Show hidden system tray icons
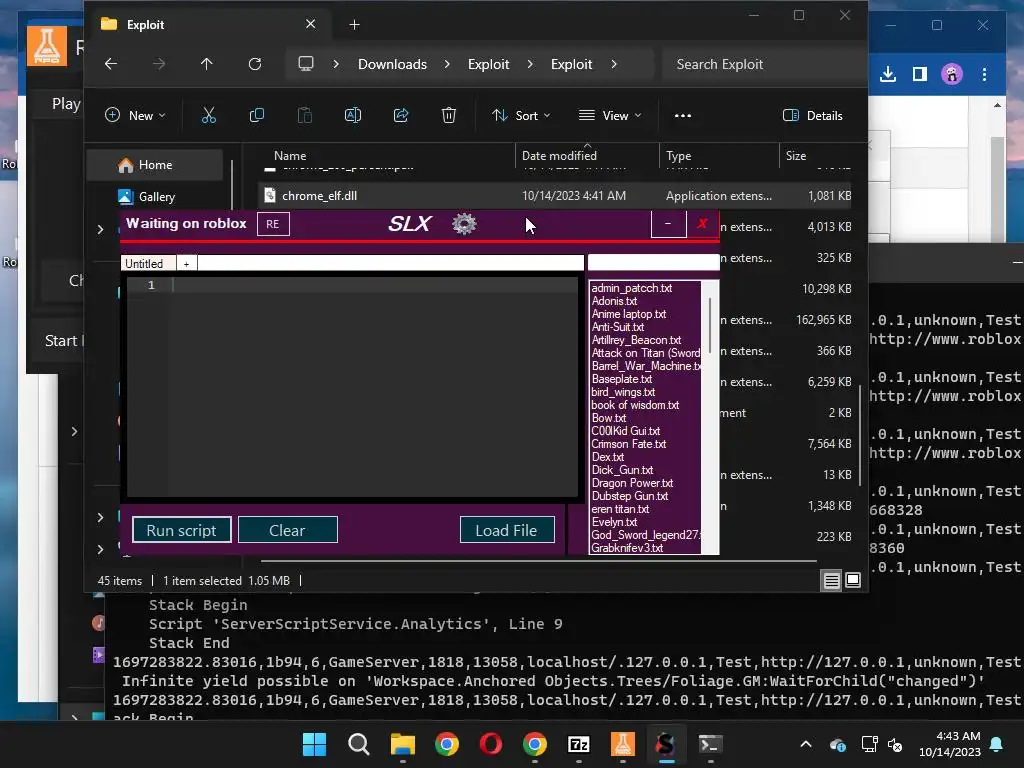The height and width of the screenshot is (768, 1024). pos(806,744)
